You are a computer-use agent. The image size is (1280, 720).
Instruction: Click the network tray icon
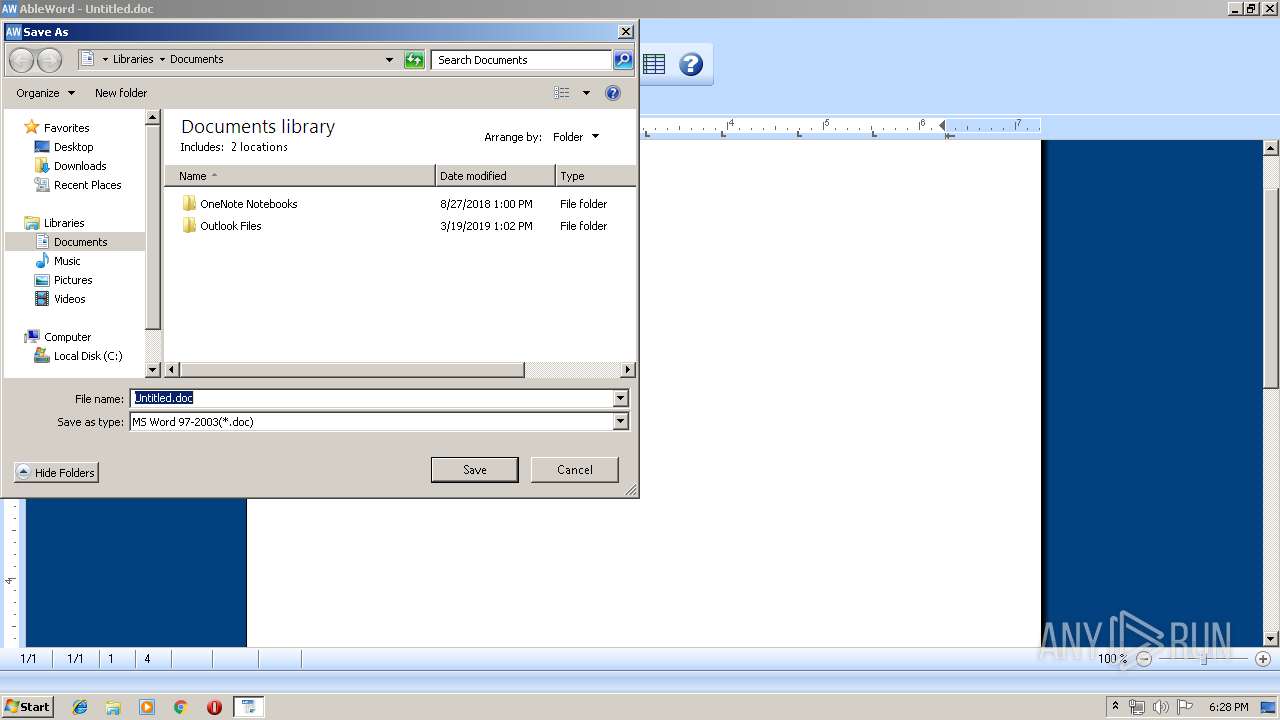pyautogui.click(x=1137, y=707)
